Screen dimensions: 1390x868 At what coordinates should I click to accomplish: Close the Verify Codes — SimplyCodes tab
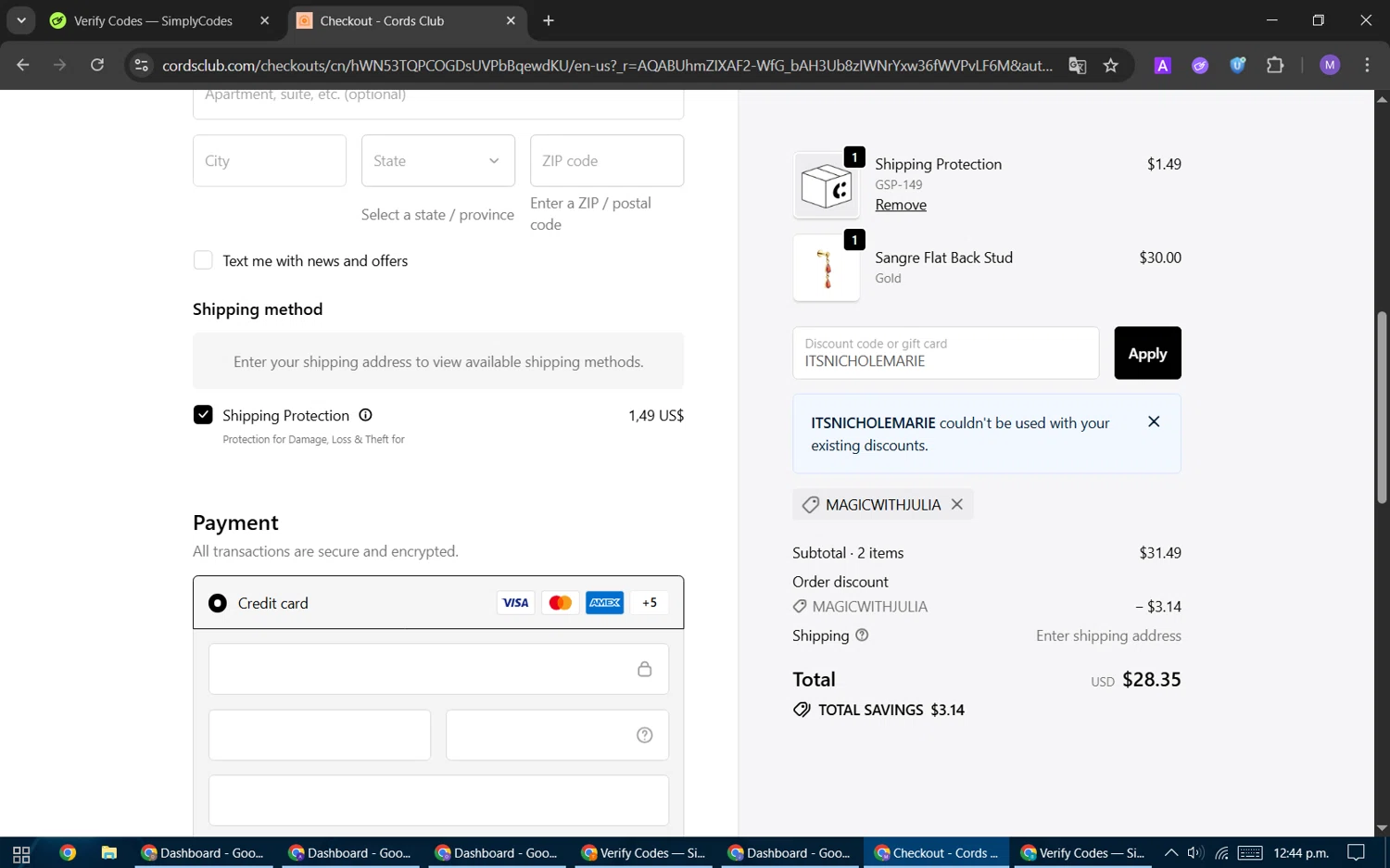pyautogui.click(x=265, y=20)
